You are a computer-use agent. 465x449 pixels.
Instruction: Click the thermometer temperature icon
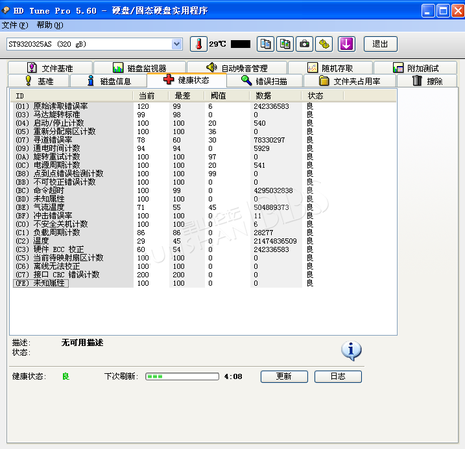point(199,44)
